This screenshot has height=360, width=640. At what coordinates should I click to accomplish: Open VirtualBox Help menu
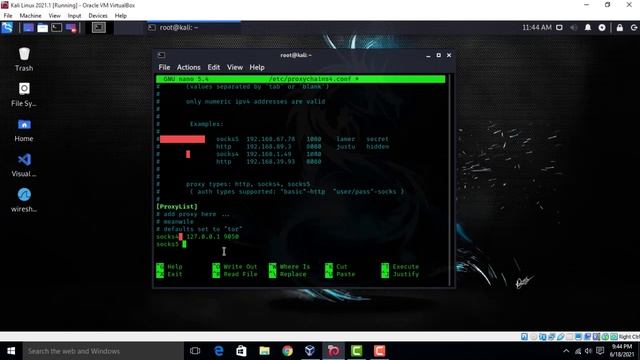120,16
